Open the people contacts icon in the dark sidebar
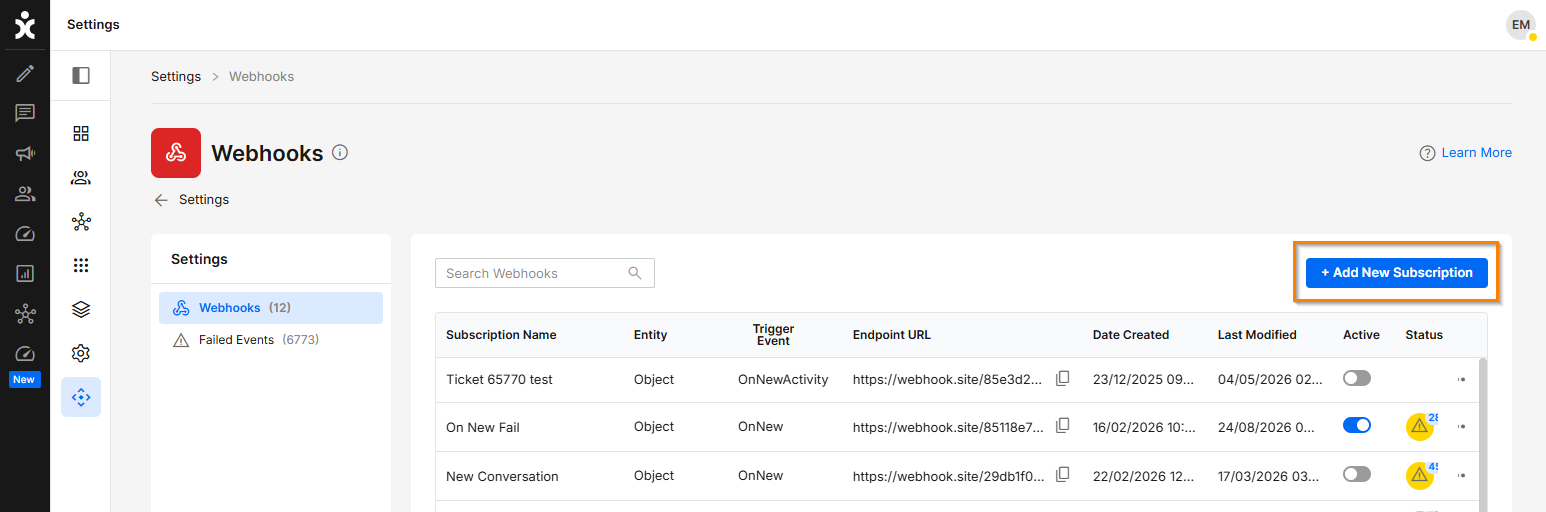 pos(25,194)
